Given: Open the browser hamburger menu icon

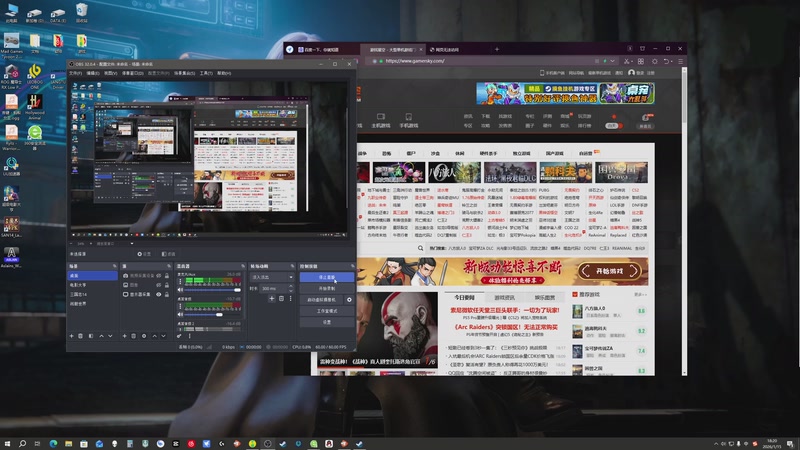Looking at the screenshot, I should point(680,61).
